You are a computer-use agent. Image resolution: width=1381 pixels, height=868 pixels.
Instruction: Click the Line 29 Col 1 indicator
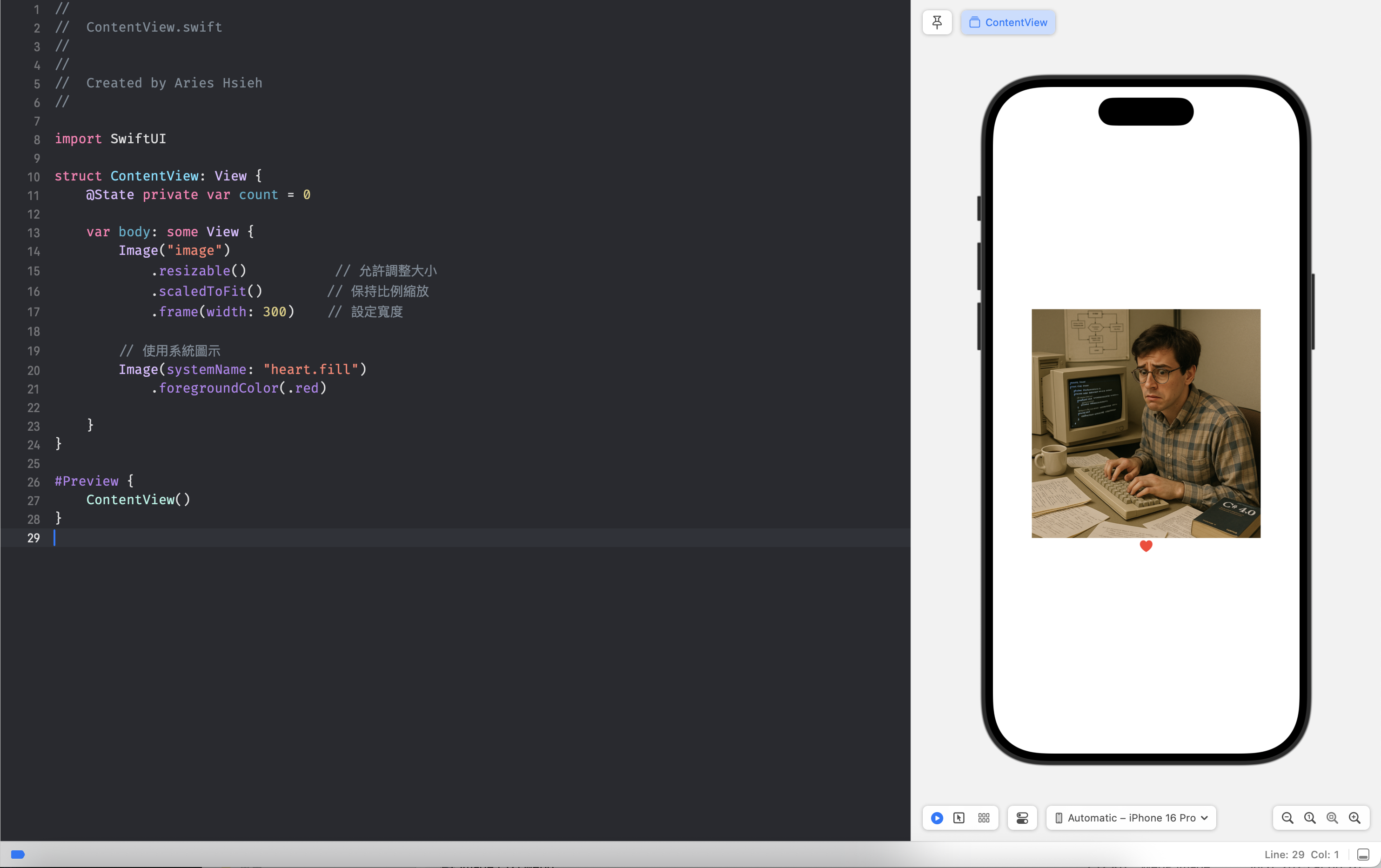click(1301, 854)
